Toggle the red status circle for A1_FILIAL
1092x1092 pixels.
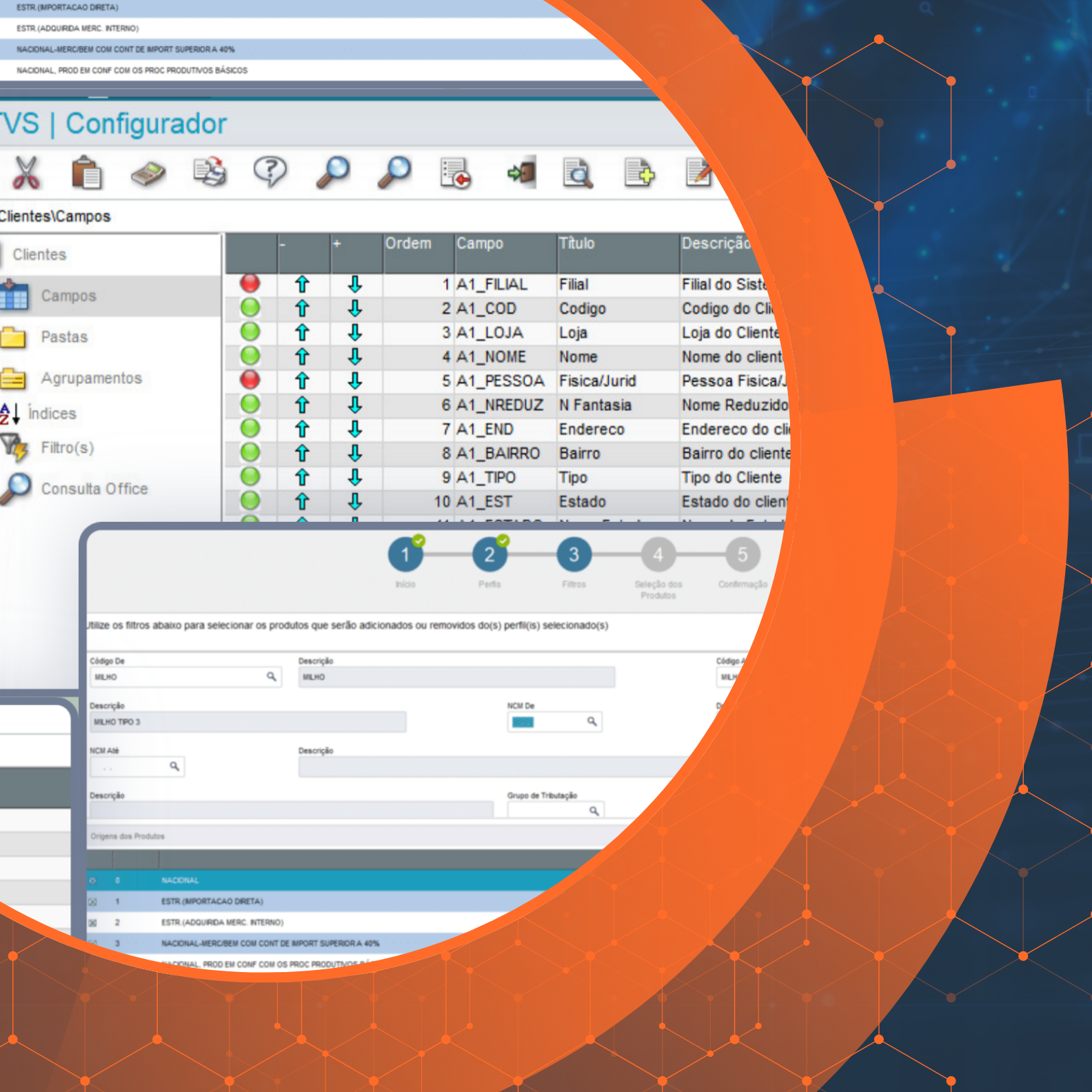point(250,283)
